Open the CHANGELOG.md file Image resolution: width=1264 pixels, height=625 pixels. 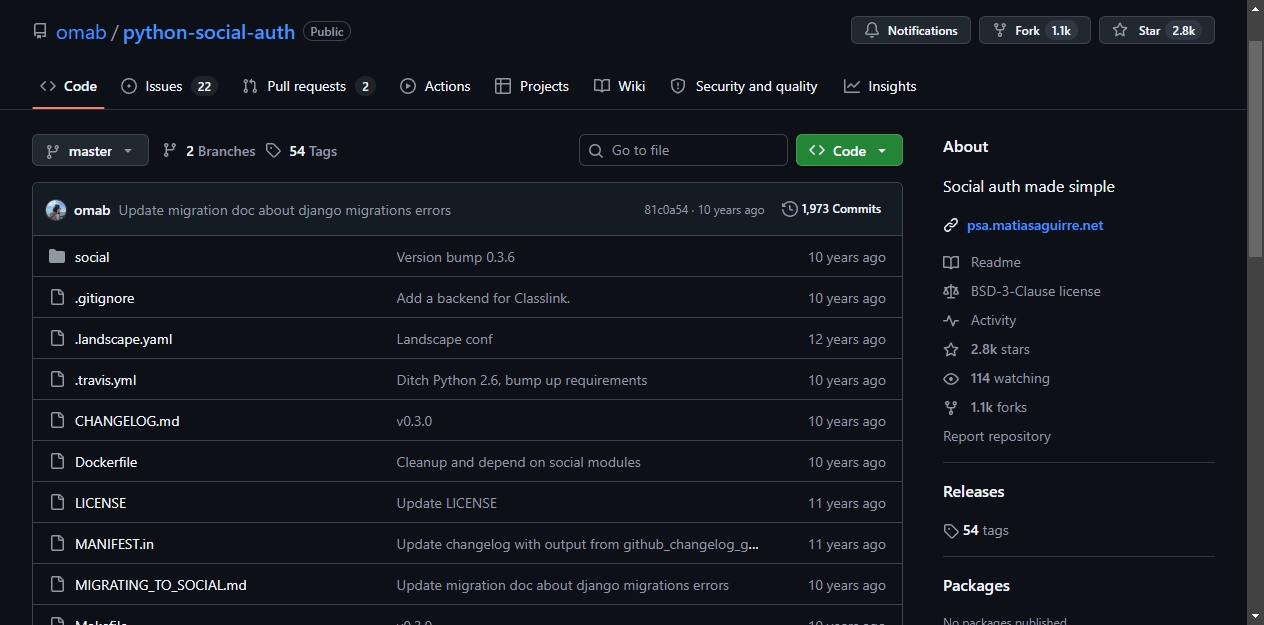[x=127, y=421]
